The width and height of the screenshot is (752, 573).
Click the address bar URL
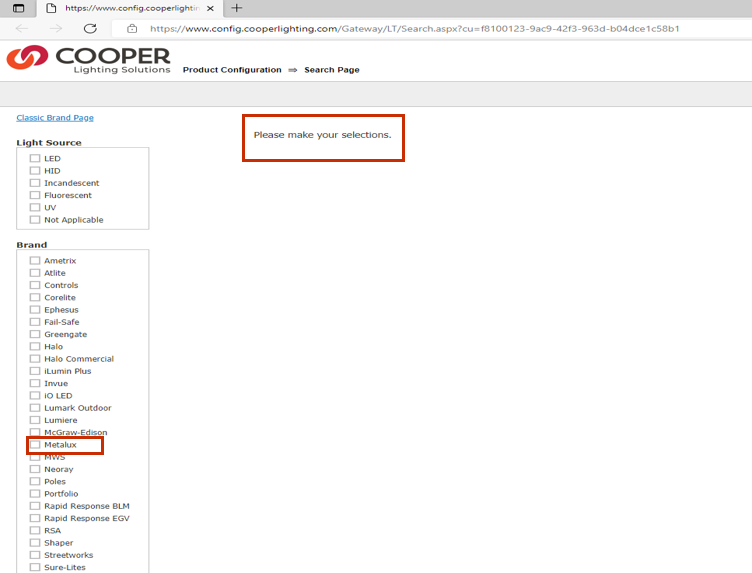tap(414, 29)
